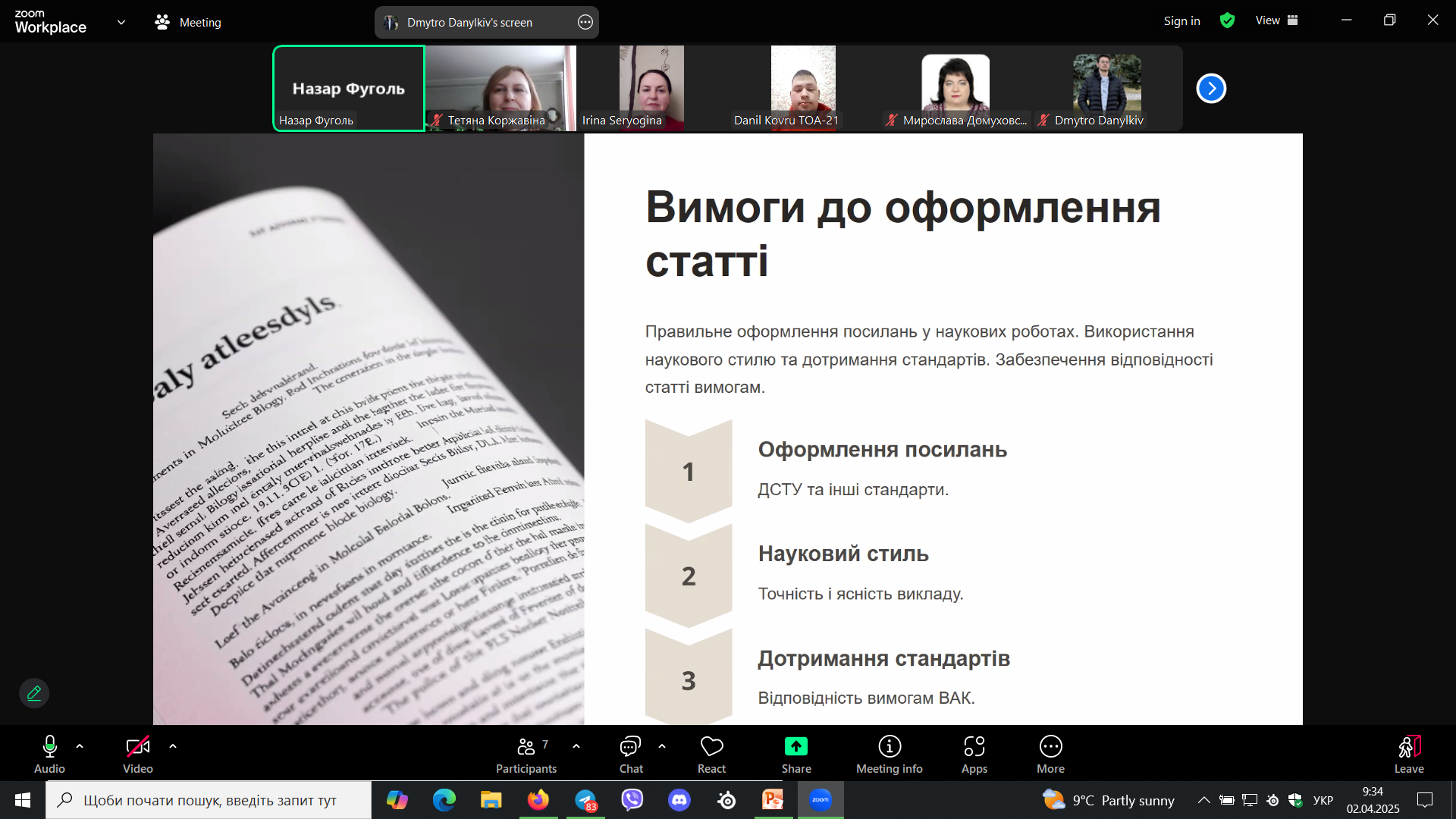
Task: Open Meeting info
Action: click(889, 747)
